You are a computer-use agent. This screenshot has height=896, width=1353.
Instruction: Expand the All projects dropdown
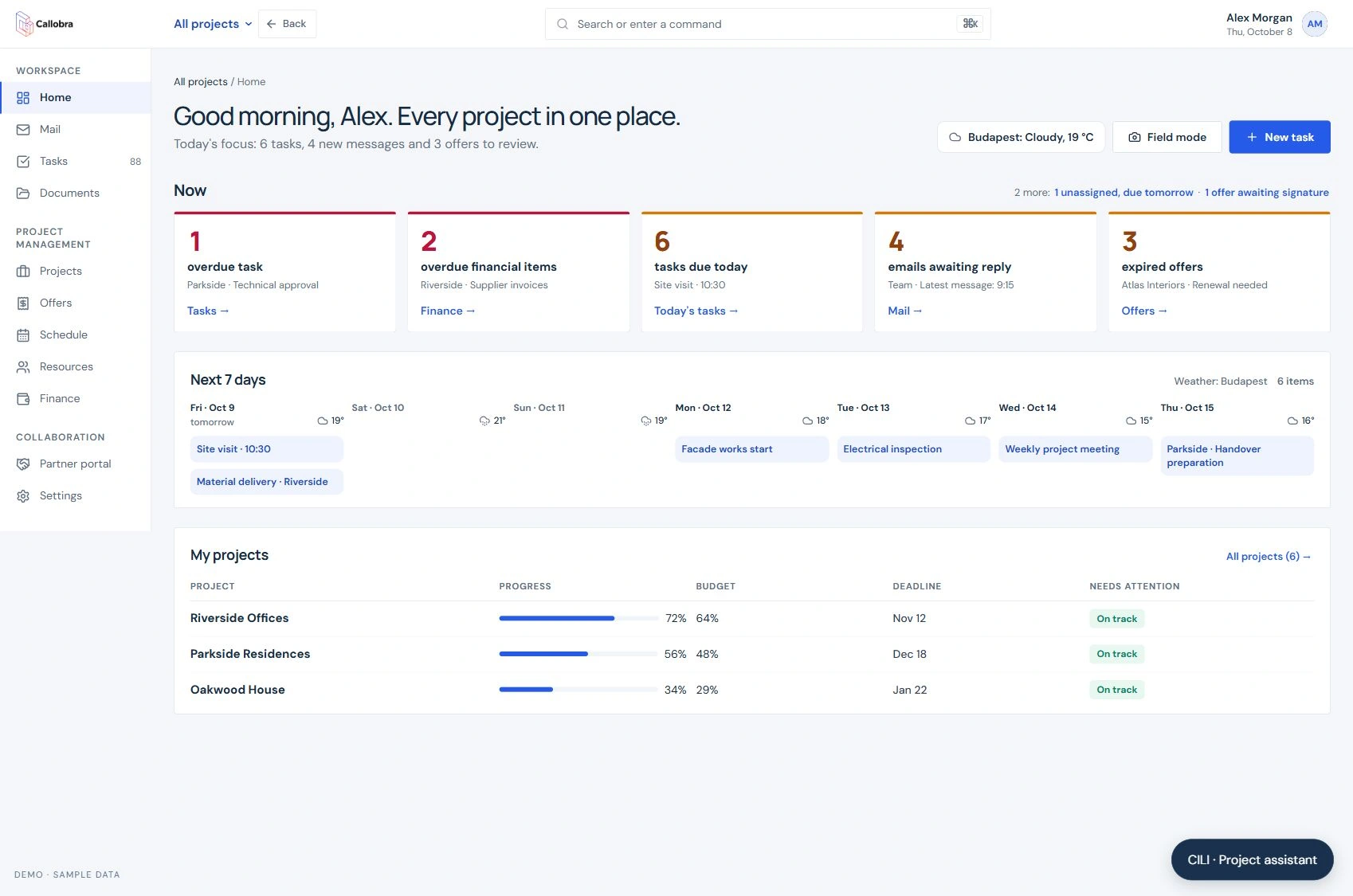(x=213, y=24)
